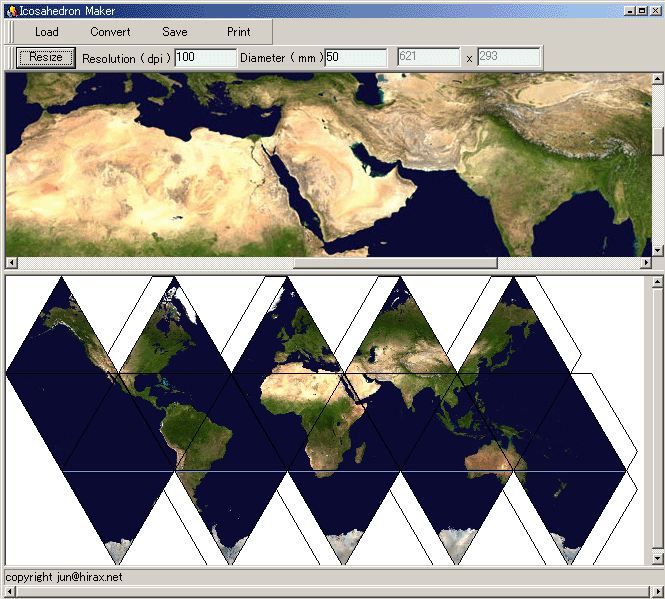This screenshot has height=599, width=665.
Task: Focus the Diameter mm input field
Action: point(355,58)
